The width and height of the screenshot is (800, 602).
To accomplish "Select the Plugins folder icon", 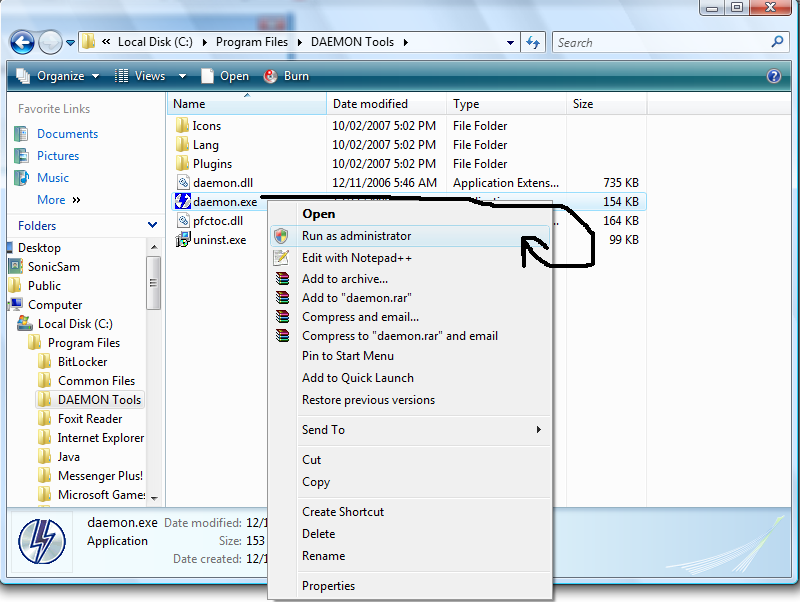I will point(182,163).
